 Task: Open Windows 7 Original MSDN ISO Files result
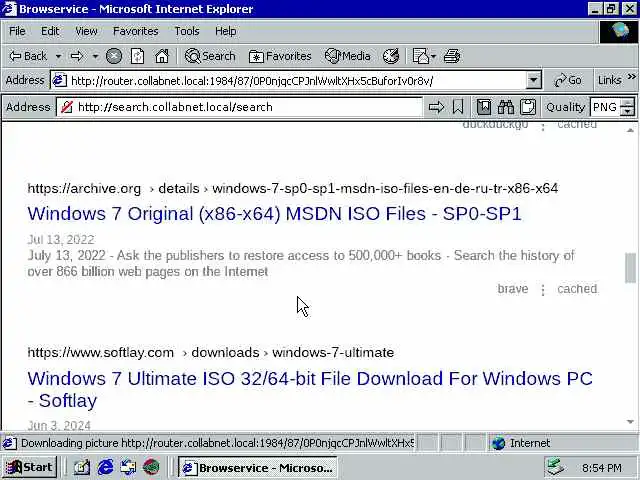click(274, 214)
